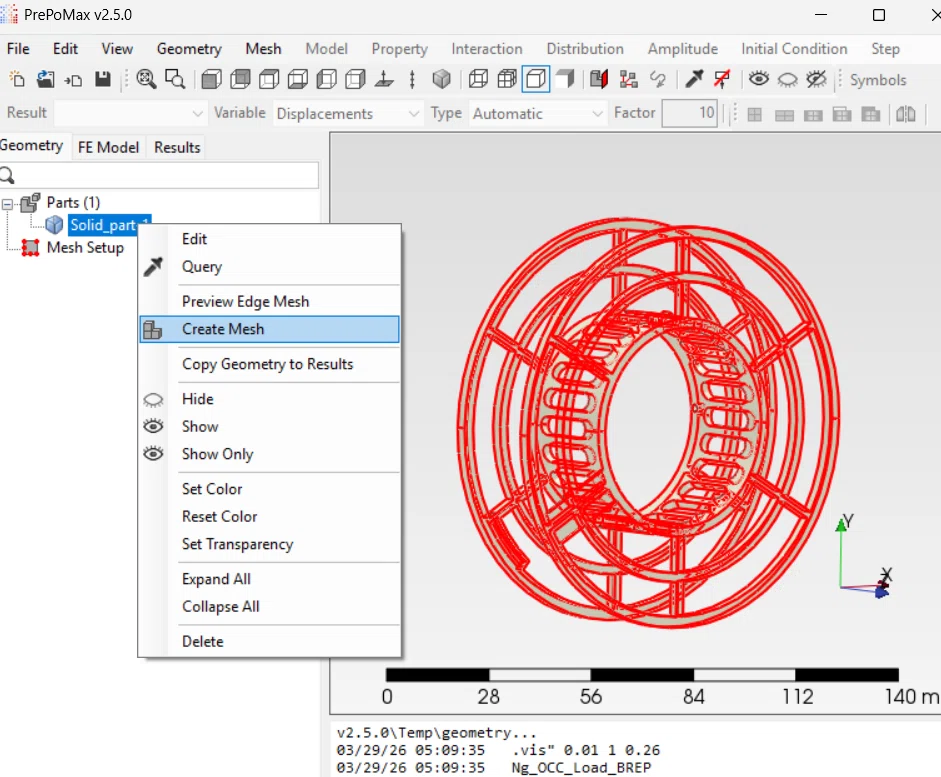Open the exploded view tool

tap(628, 79)
